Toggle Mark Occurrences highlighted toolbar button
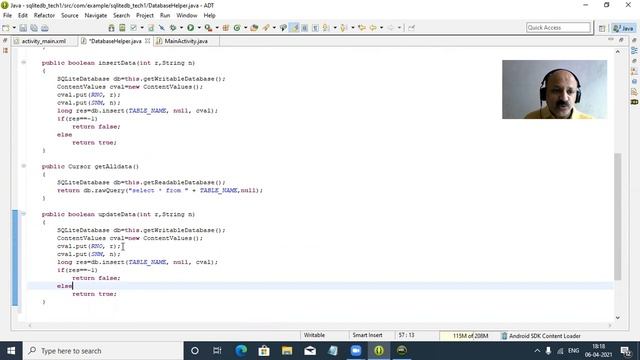 pyautogui.click(x=295, y=28)
